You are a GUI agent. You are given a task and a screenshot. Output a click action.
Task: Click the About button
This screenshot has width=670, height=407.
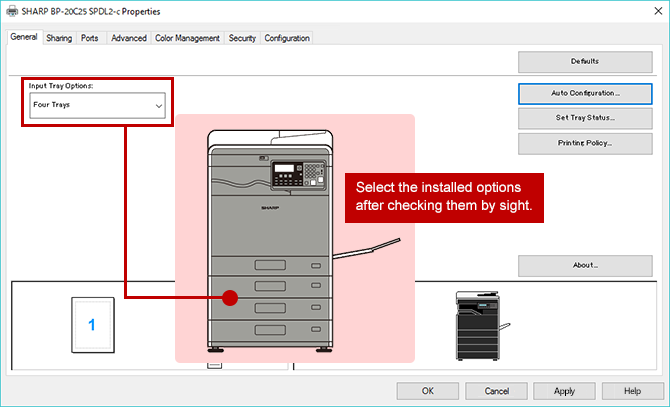point(585,266)
